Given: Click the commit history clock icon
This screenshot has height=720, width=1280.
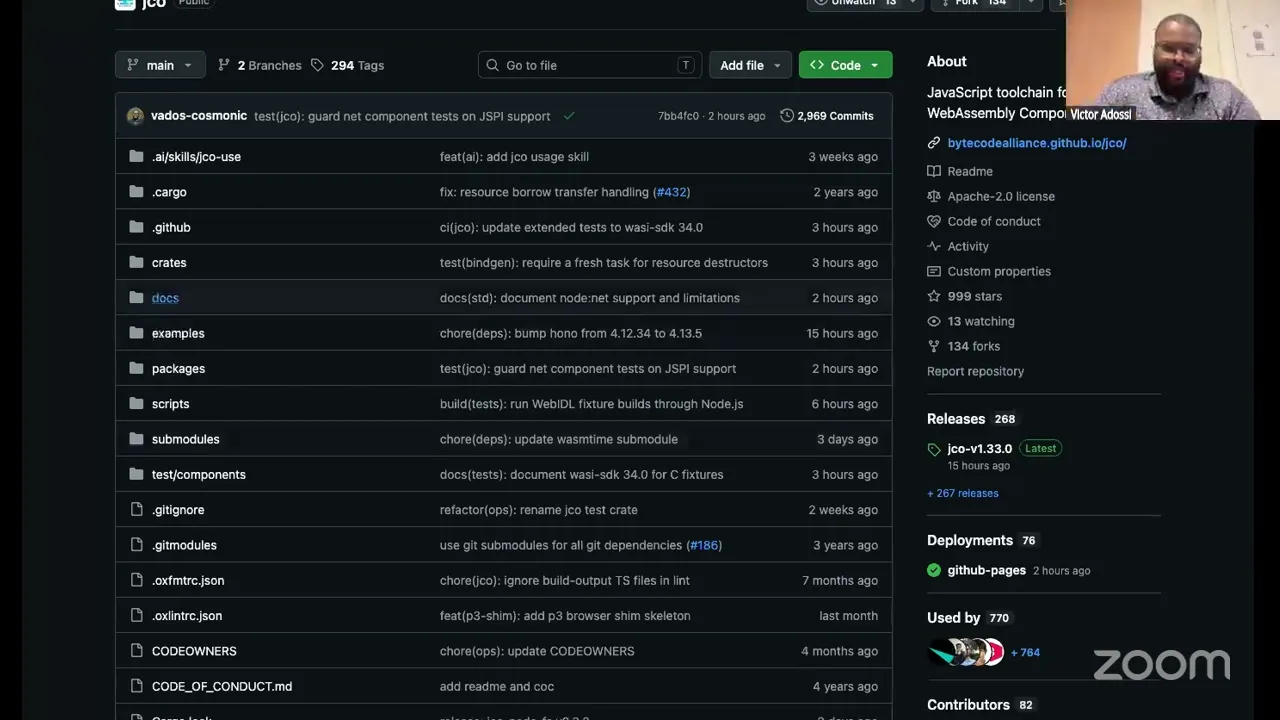Looking at the screenshot, I should [x=787, y=116].
